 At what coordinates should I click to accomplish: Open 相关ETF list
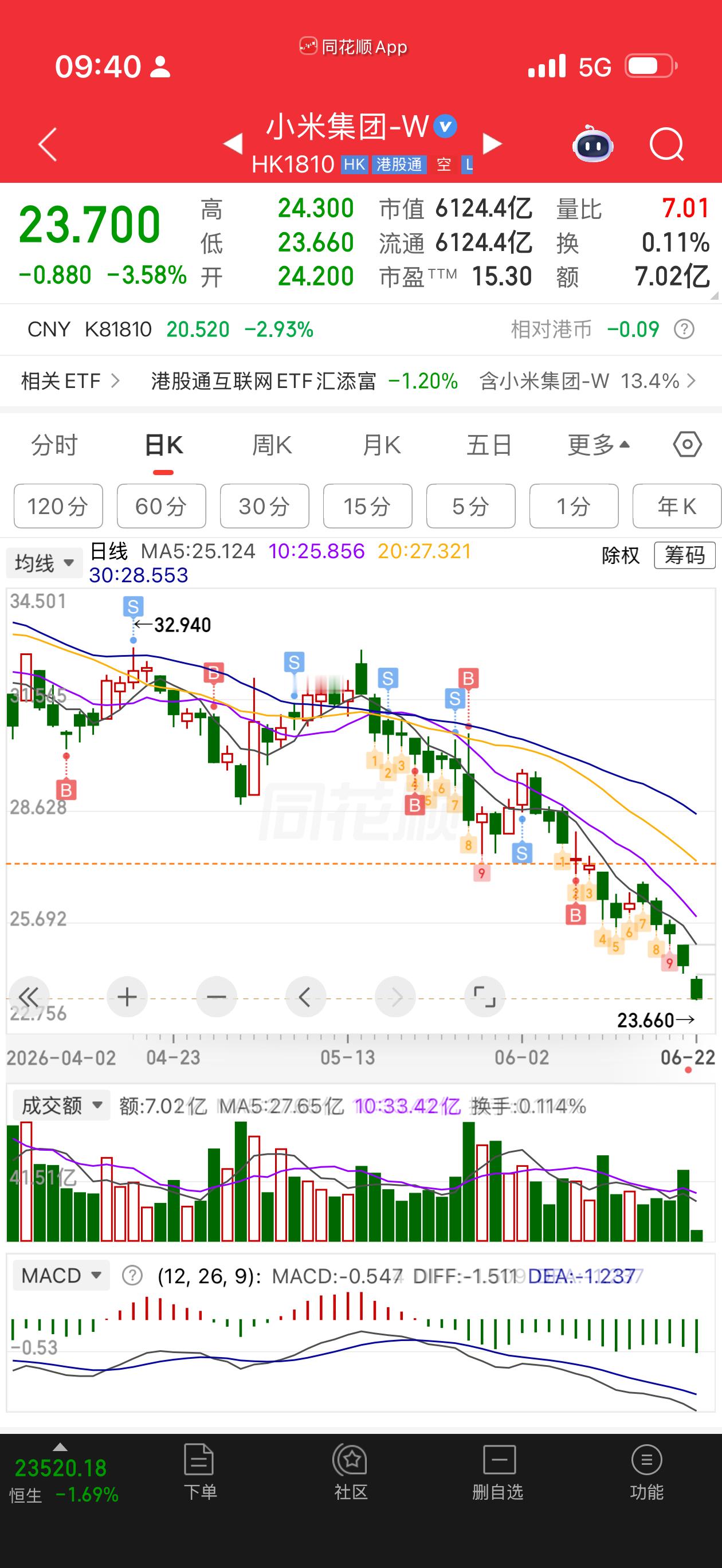coord(70,381)
